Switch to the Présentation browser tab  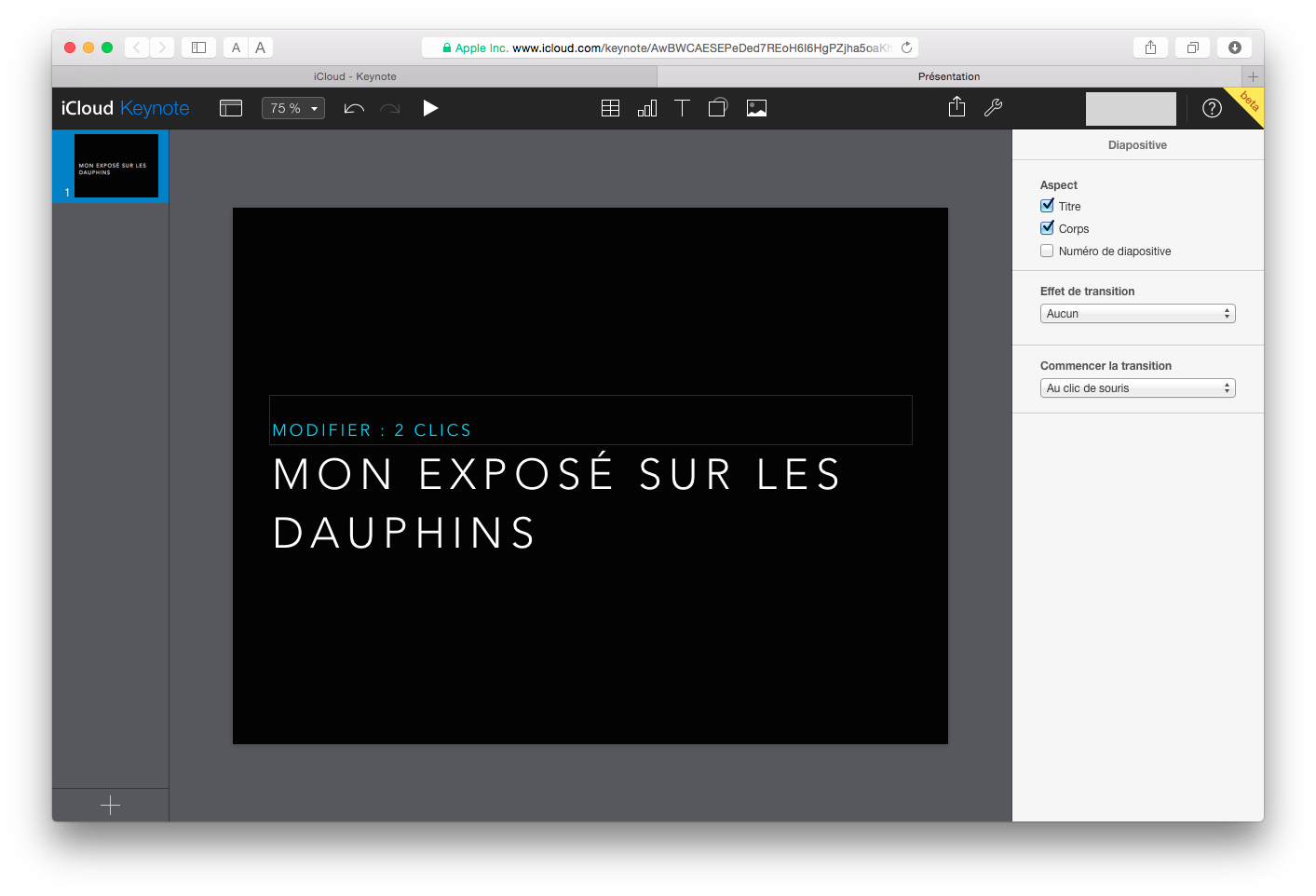(x=948, y=76)
